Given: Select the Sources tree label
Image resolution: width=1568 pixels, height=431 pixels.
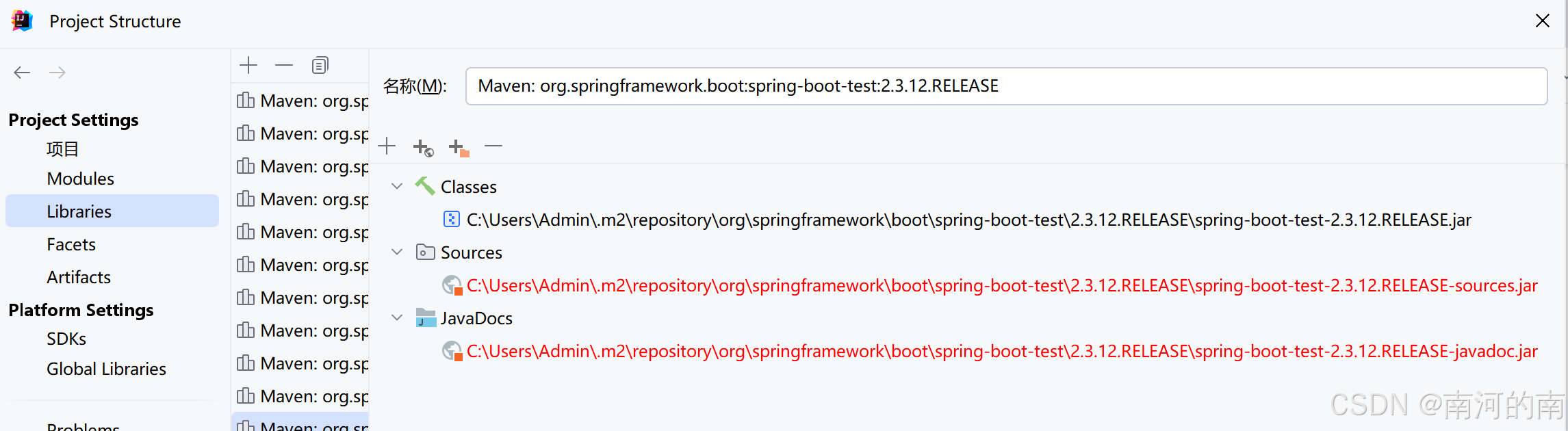Looking at the screenshot, I should [472, 252].
